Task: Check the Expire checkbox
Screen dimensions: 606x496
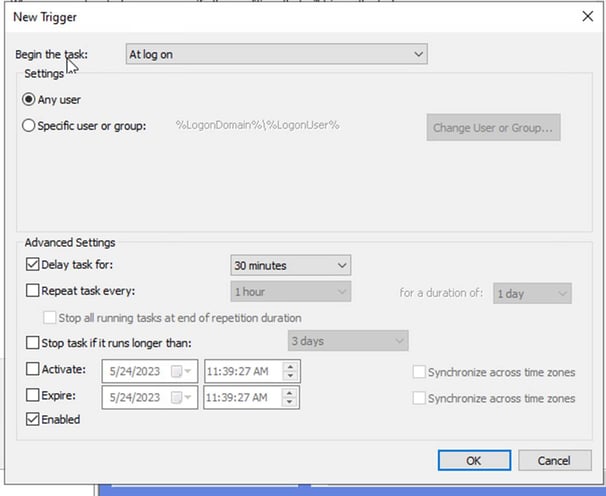Action: (32, 395)
